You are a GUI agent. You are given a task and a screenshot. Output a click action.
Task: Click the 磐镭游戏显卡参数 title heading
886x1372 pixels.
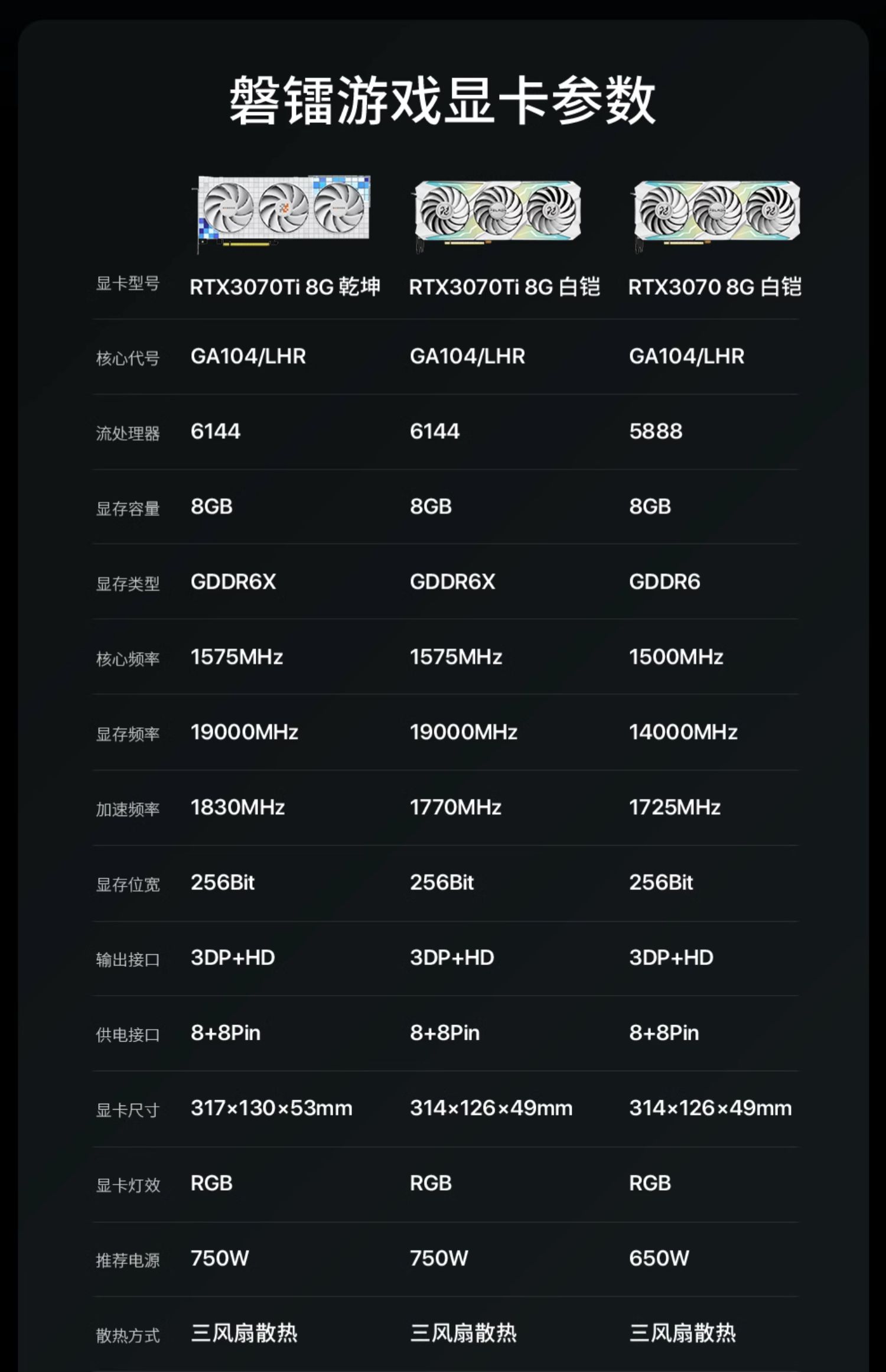[442, 100]
